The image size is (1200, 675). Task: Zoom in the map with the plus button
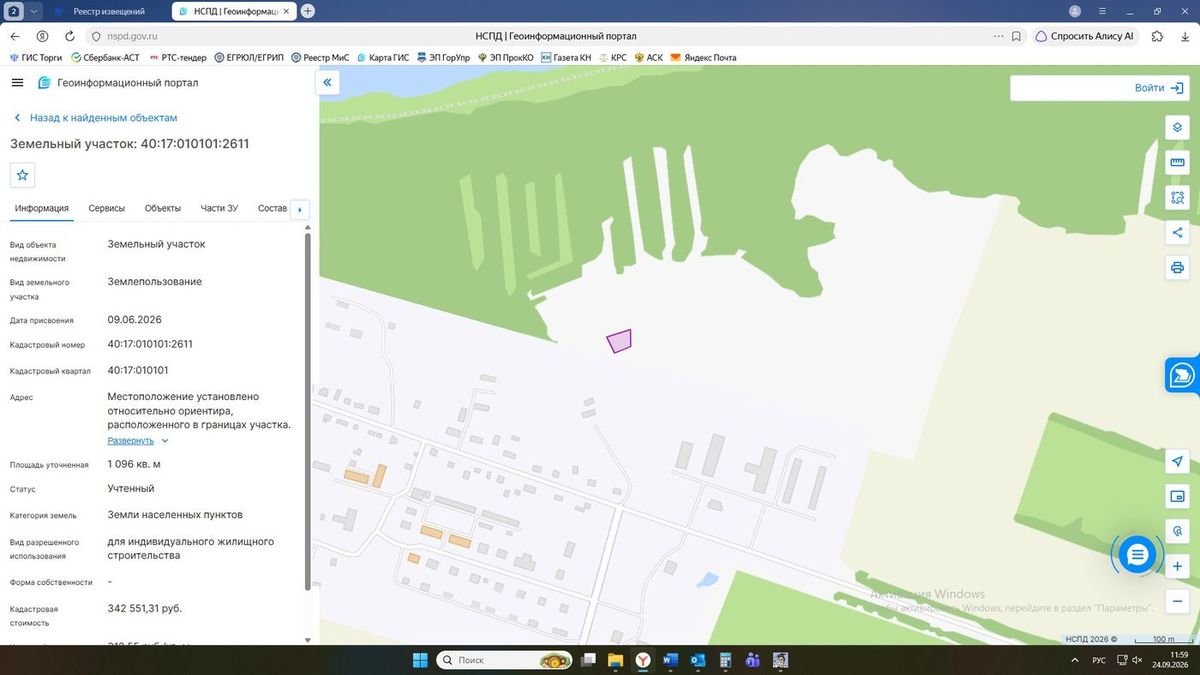click(x=1177, y=566)
